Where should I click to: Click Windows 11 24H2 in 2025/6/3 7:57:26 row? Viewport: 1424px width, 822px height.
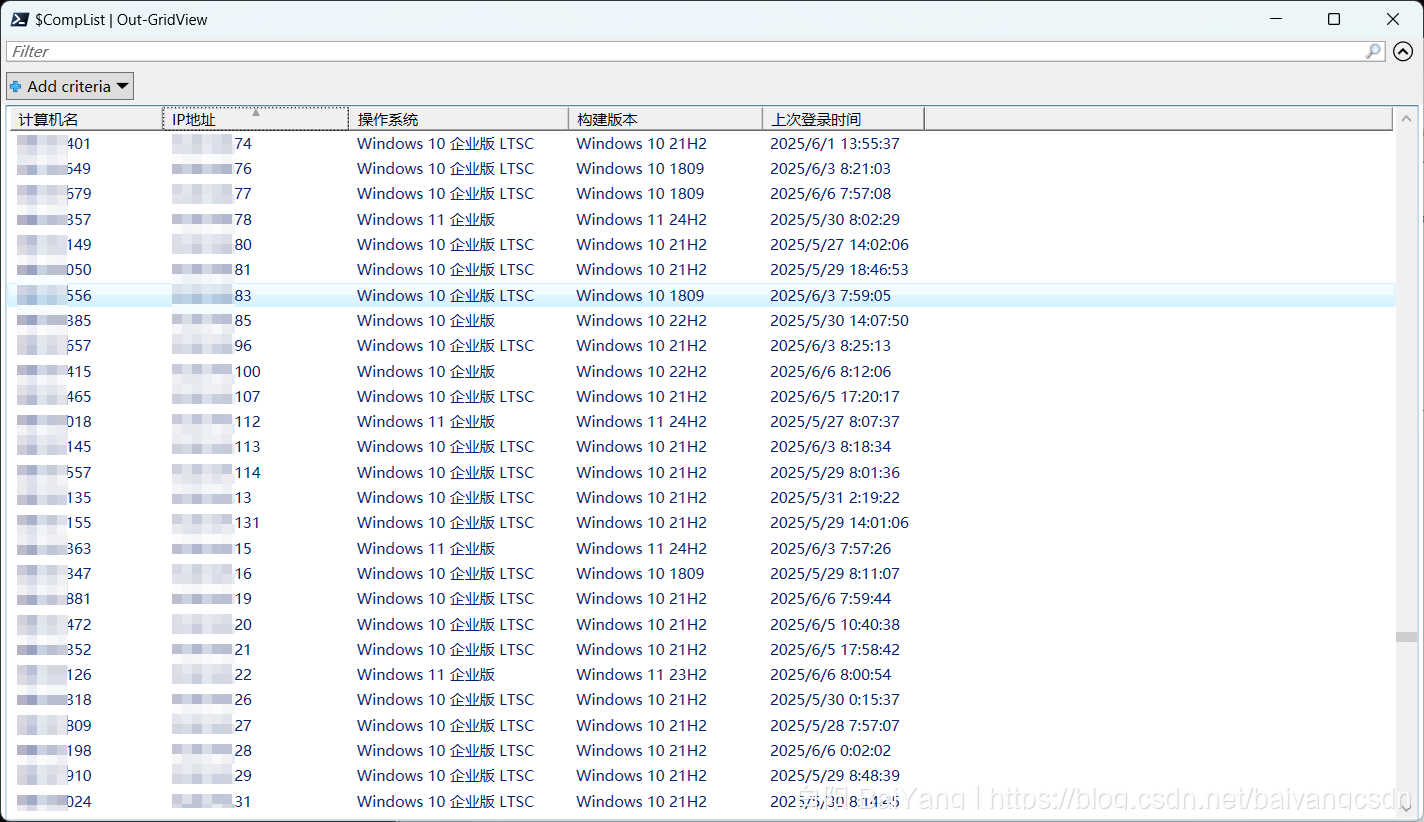641,548
